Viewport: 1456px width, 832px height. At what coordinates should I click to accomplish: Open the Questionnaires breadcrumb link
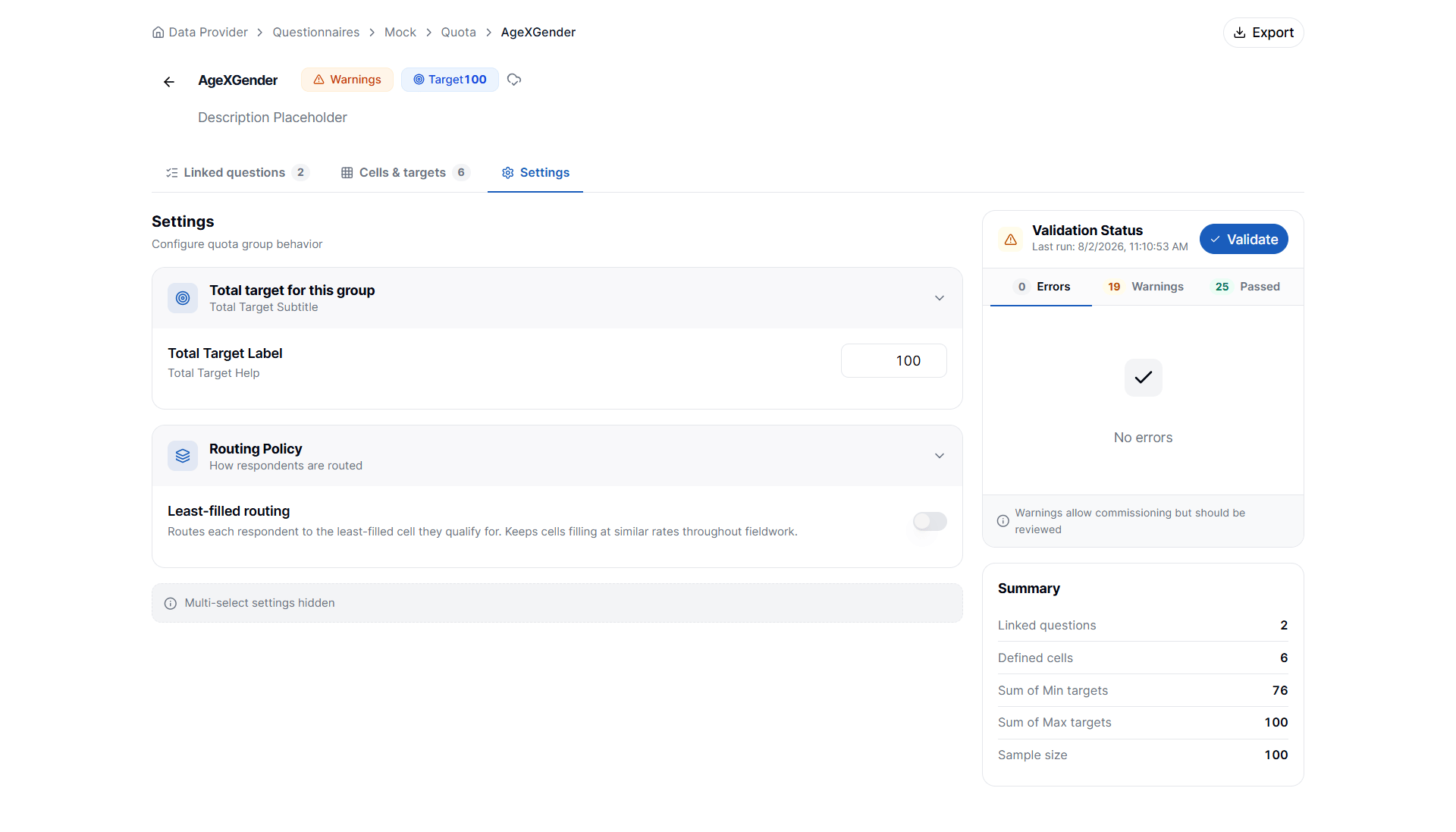[x=316, y=33]
